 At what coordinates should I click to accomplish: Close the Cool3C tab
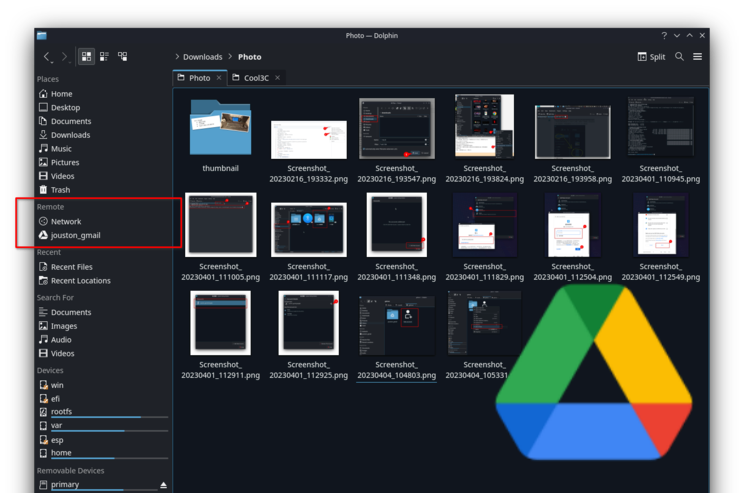278,78
